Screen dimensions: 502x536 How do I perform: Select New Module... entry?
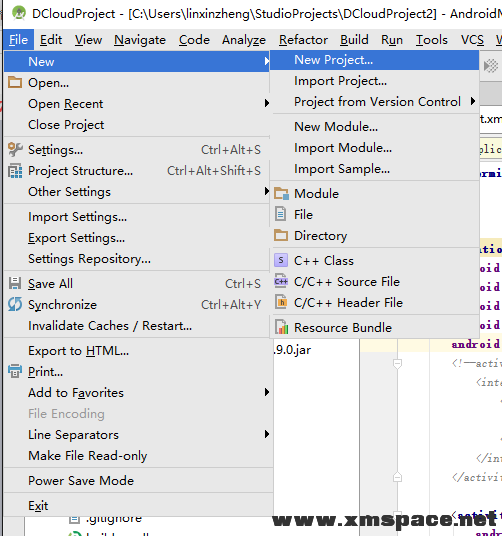(374, 126)
